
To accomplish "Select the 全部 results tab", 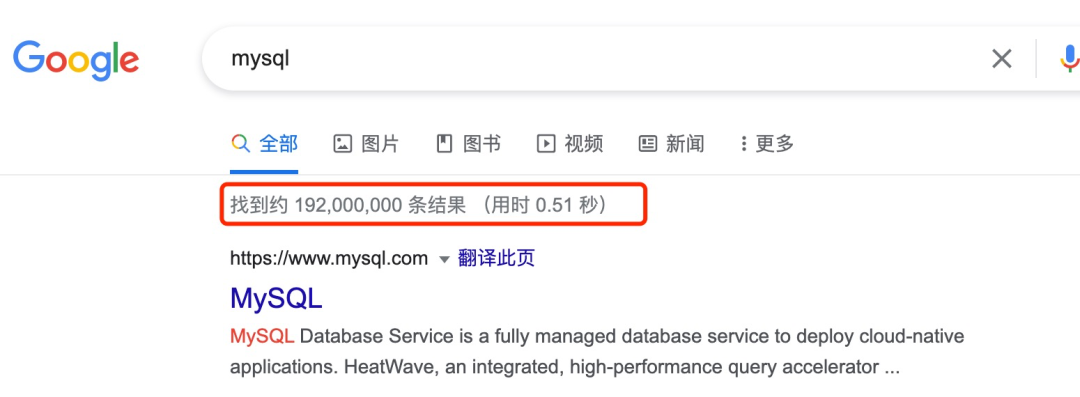I will (x=278, y=143).
